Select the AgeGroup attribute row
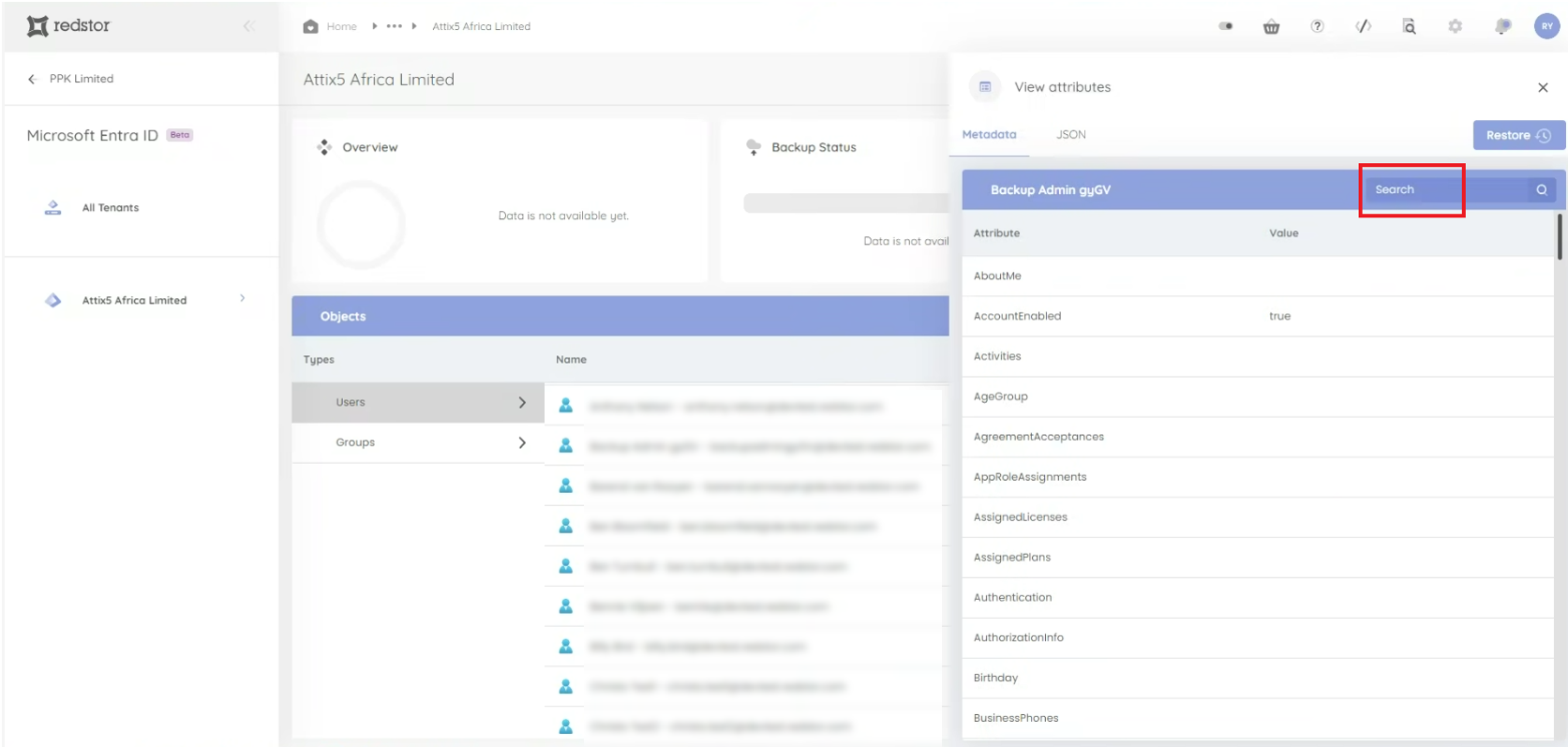This screenshot has width=1568, height=747. click(1258, 396)
